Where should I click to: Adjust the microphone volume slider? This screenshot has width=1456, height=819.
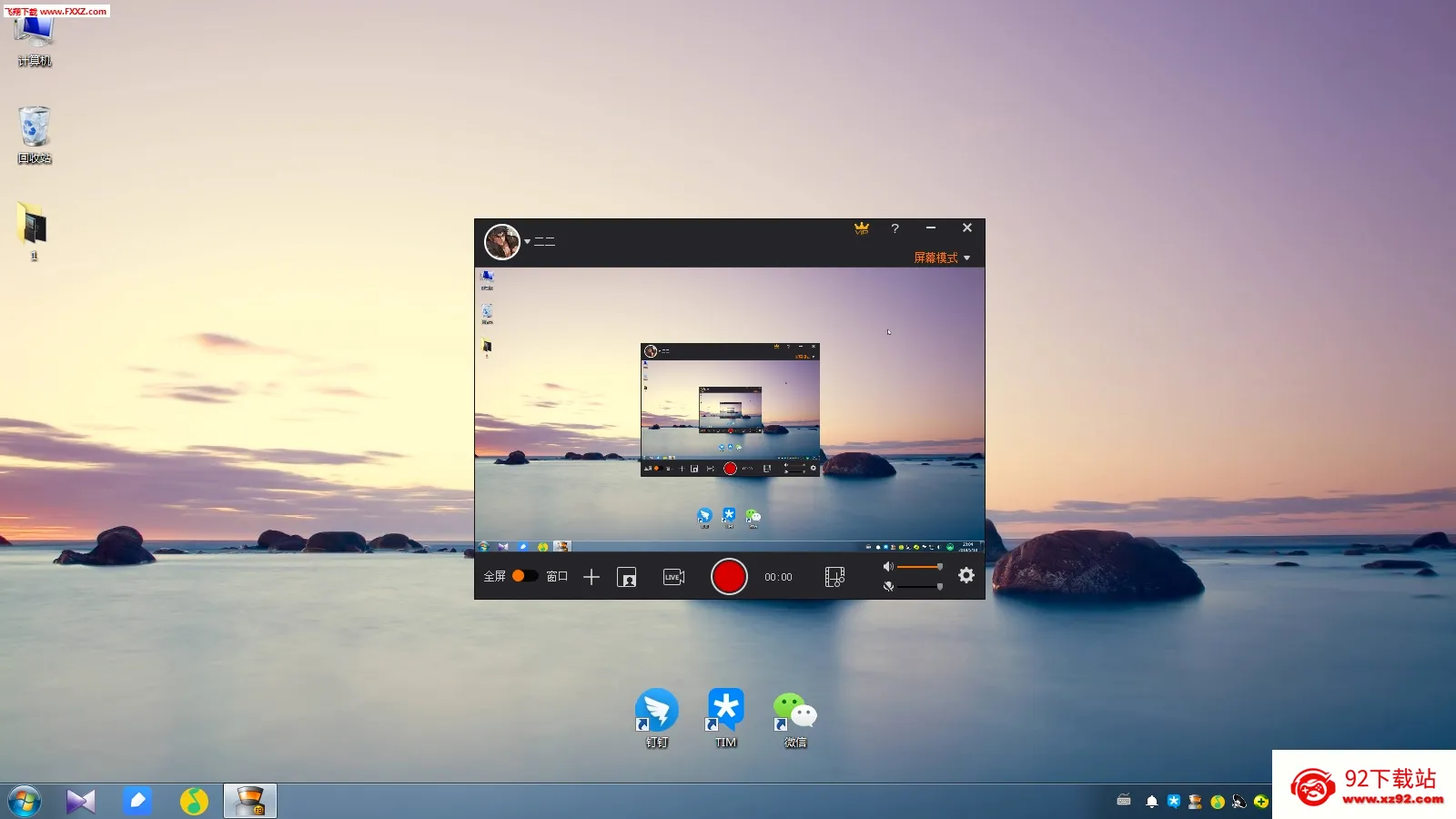tap(920, 586)
